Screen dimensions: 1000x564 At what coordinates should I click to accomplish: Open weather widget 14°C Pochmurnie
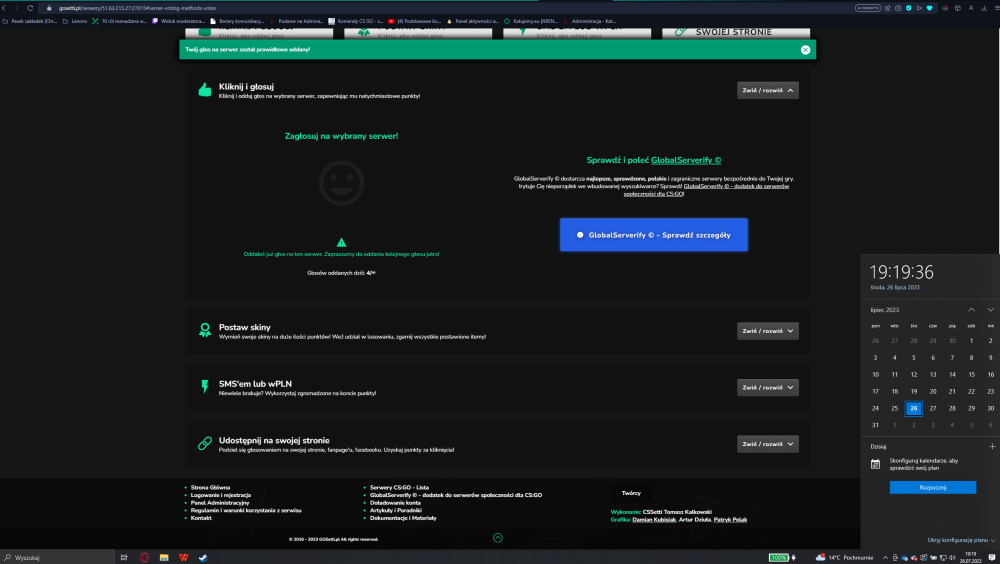point(844,558)
